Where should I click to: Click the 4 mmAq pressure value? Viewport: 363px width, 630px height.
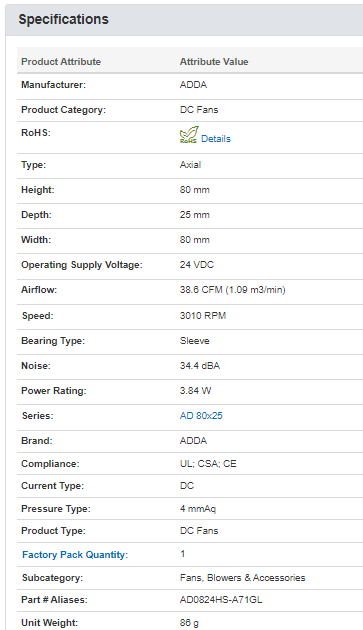pos(198,509)
